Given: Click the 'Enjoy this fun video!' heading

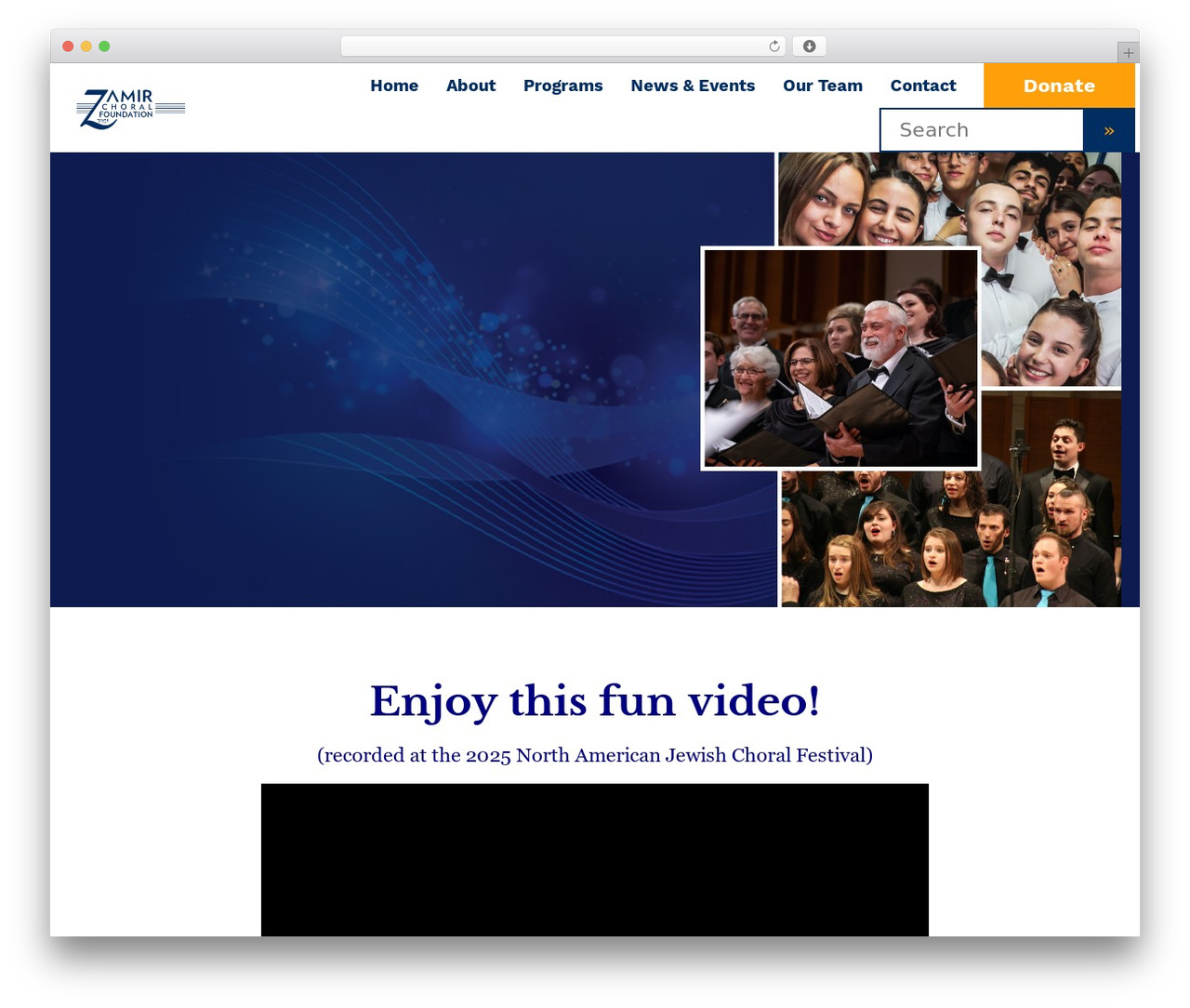Looking at the screenshot, I should tap(595, 701).
